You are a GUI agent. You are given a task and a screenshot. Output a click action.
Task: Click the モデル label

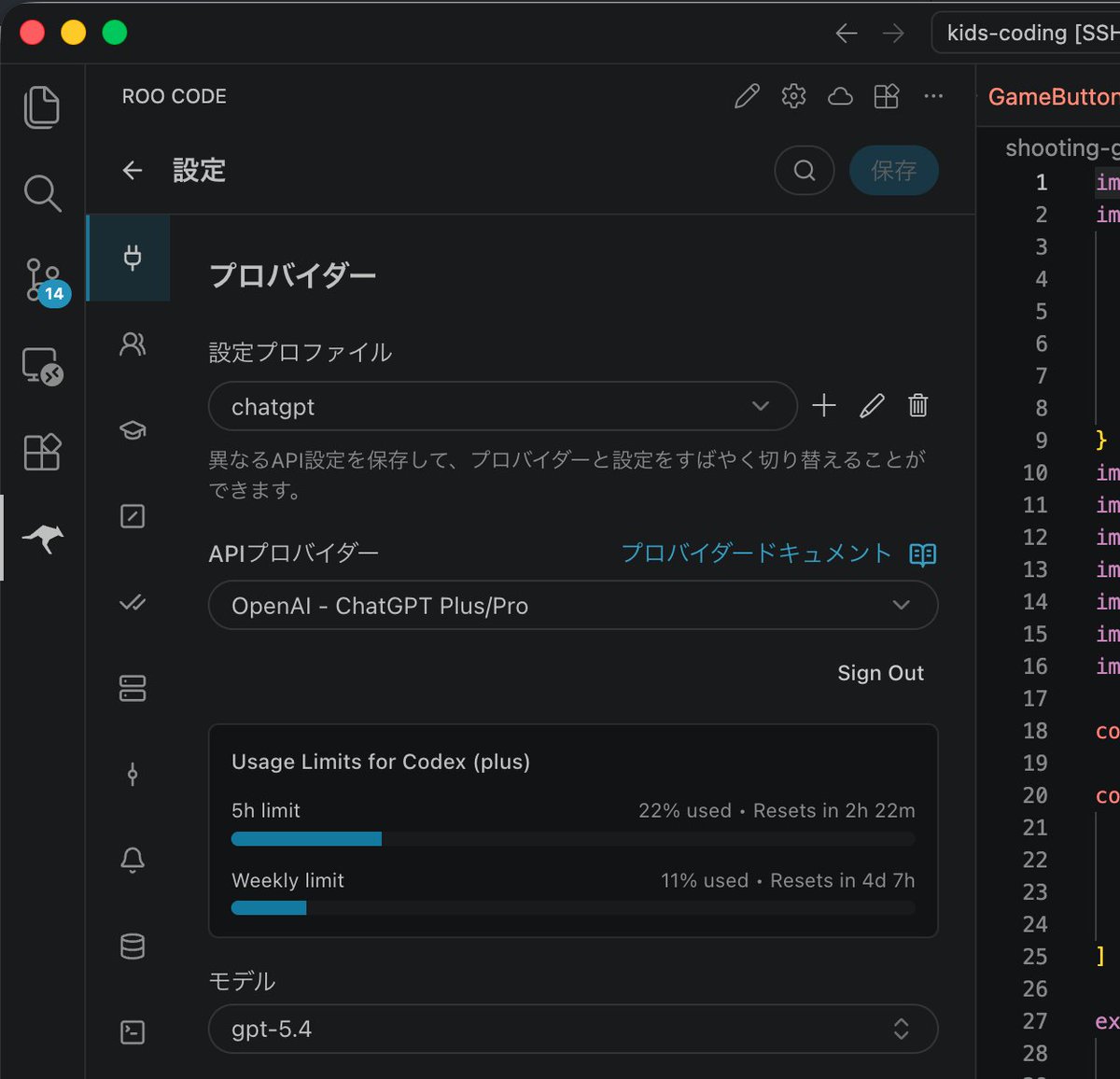(x=242, y=981)
